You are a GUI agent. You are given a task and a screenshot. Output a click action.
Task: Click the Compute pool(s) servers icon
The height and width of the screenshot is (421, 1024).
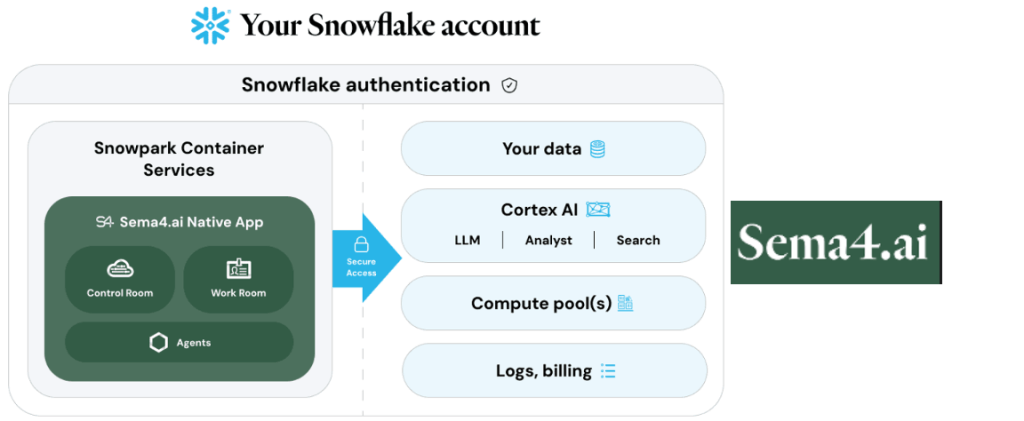pos(626,304)
